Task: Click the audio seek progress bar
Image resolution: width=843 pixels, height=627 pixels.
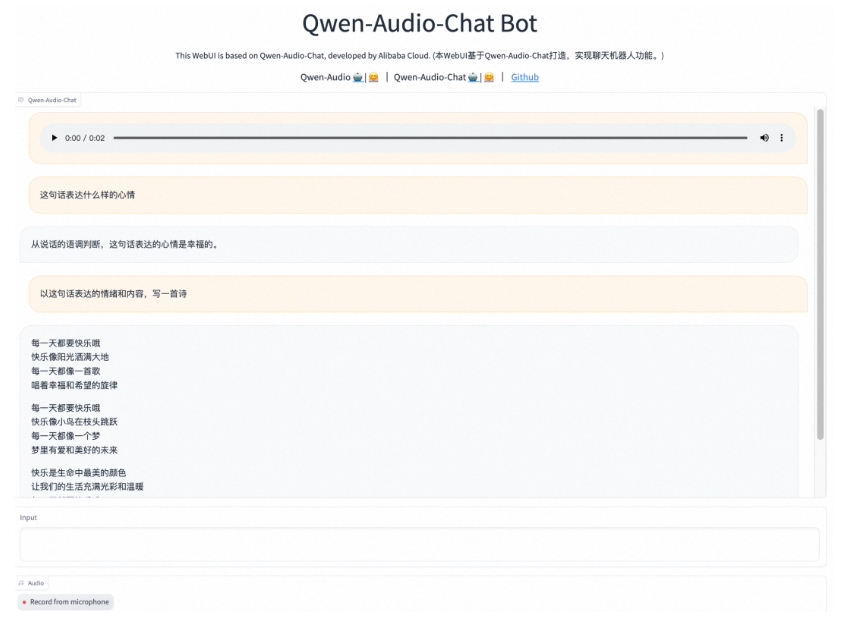Action: [x=430, y=138]
